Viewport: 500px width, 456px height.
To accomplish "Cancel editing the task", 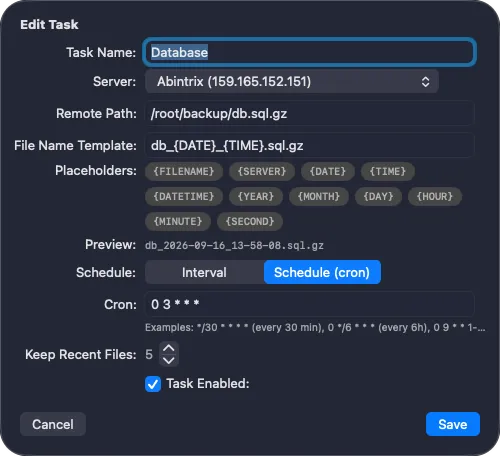I will pos(53,424).
